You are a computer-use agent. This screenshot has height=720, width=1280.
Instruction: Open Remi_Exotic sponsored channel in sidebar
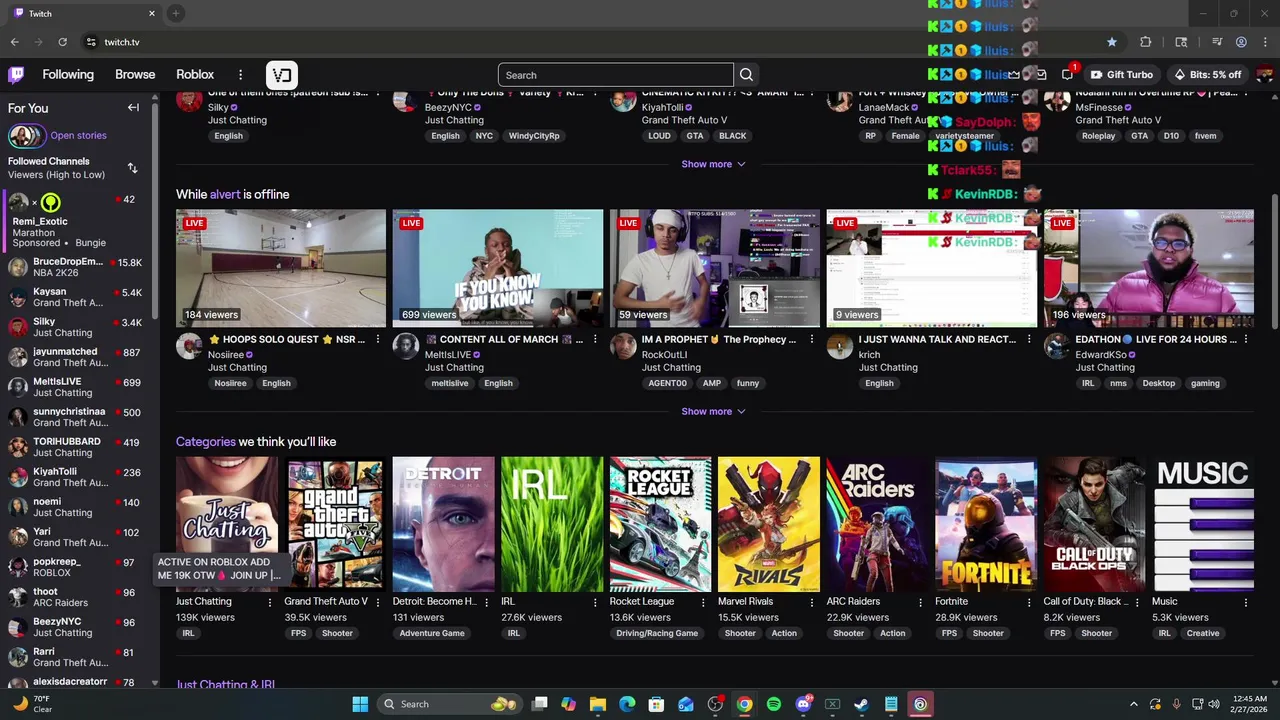pyautogui.click(x=78, y=220)
